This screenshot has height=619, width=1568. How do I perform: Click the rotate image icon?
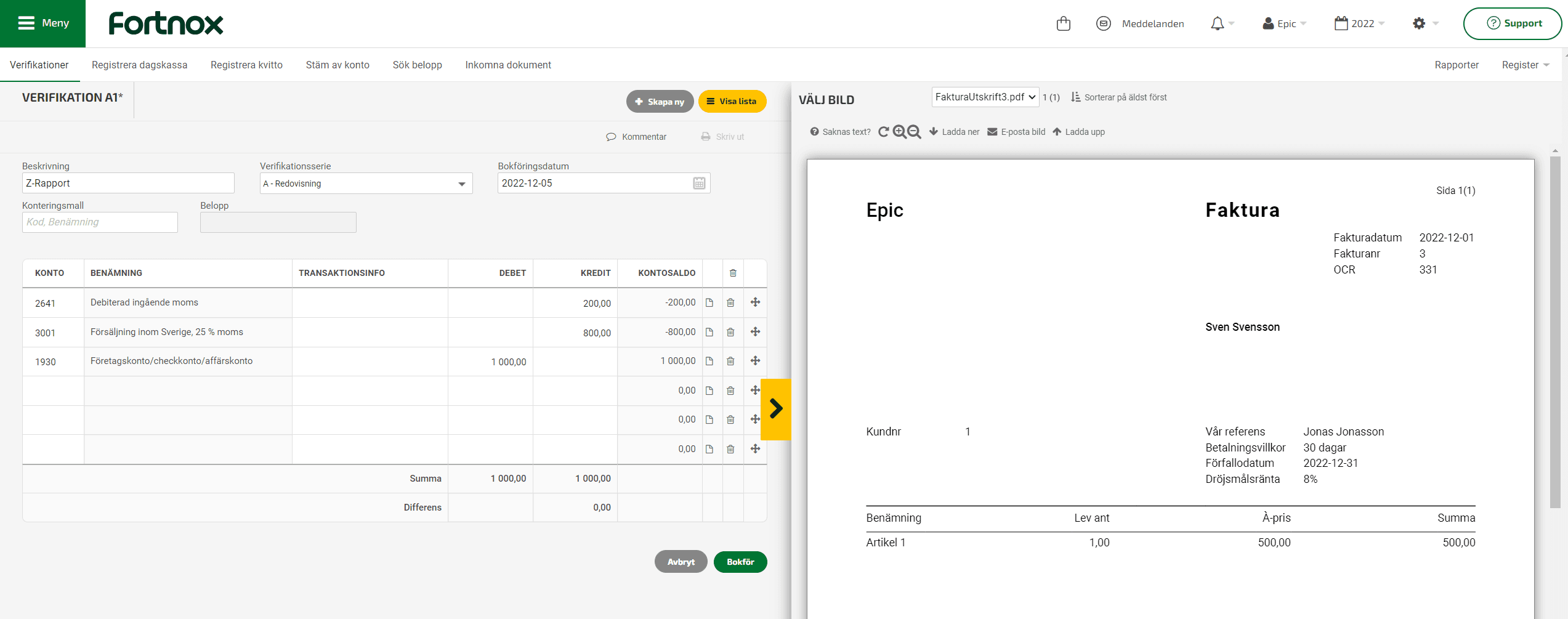coord(883,132)
